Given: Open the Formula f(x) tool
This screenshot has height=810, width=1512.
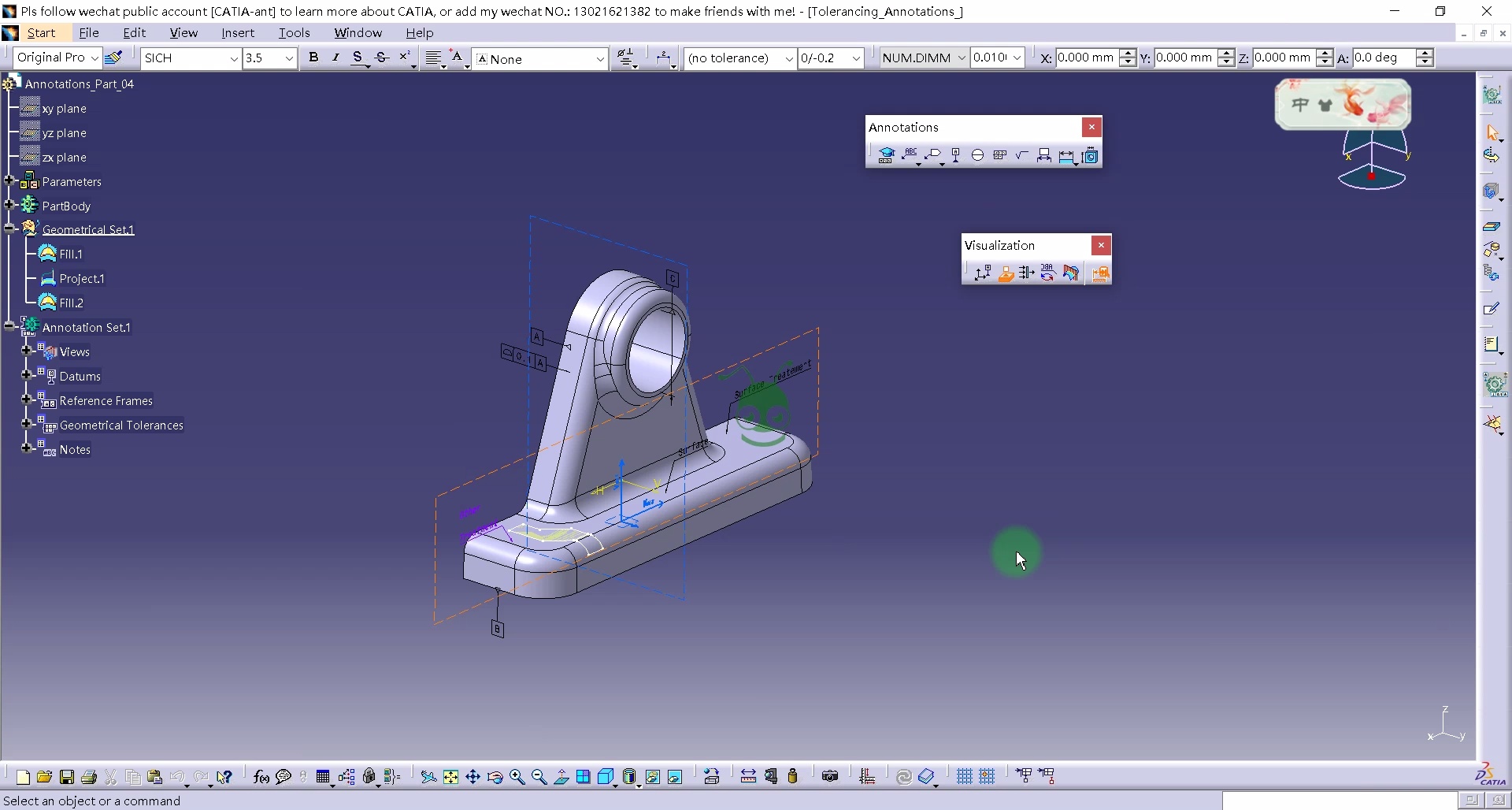Looking at the screenshot, I should (261, 777).
